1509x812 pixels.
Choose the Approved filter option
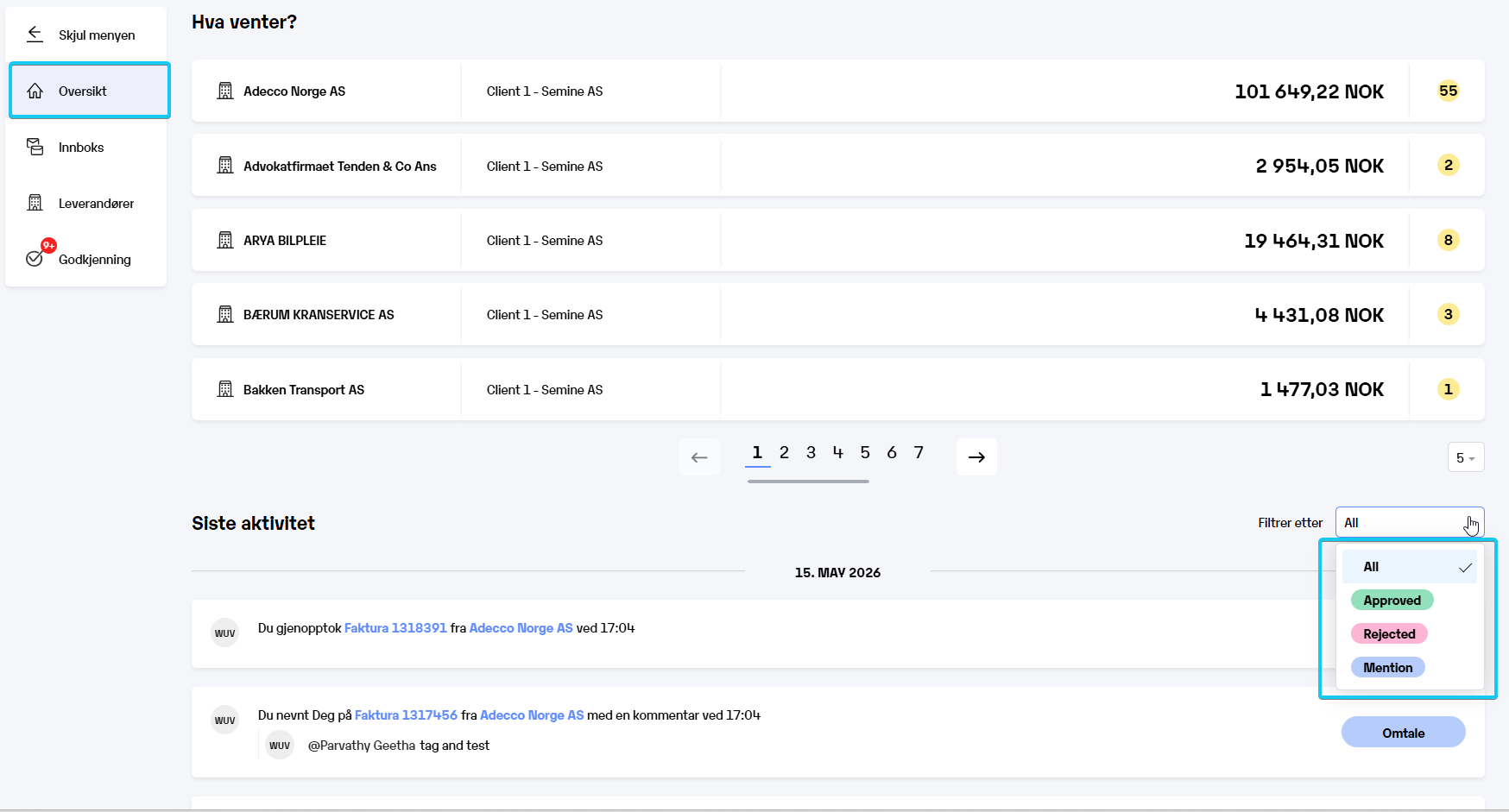[1392, 601]
